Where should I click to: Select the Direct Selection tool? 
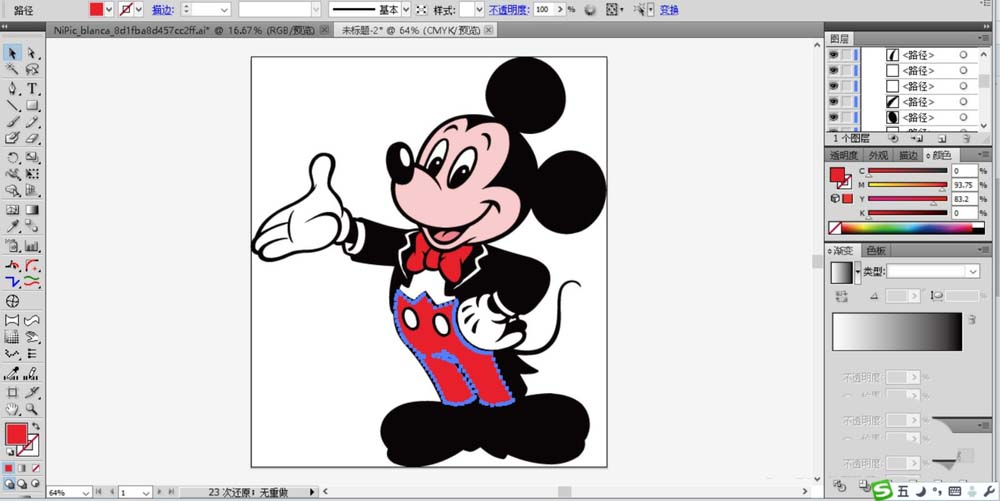coord(32,53)
